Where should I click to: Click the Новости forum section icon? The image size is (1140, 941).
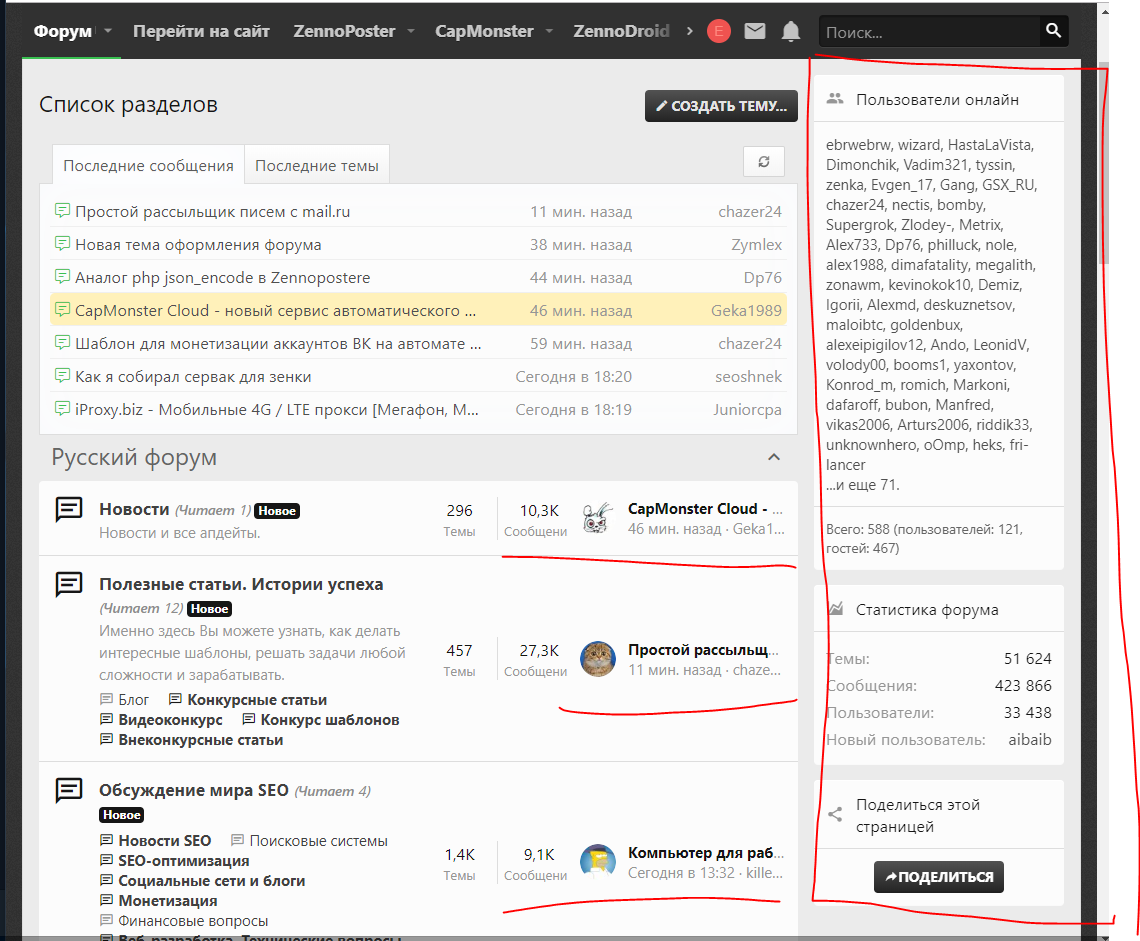[69, 509]
